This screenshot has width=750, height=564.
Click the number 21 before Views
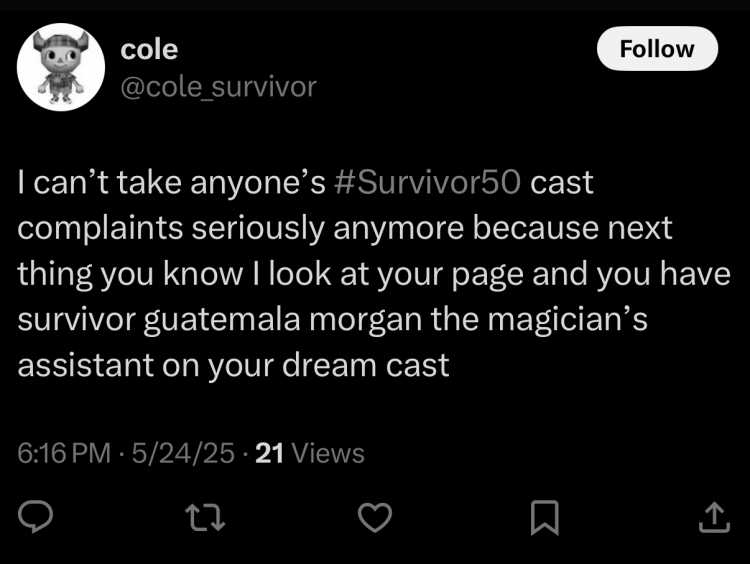click(x=270, y=453)
